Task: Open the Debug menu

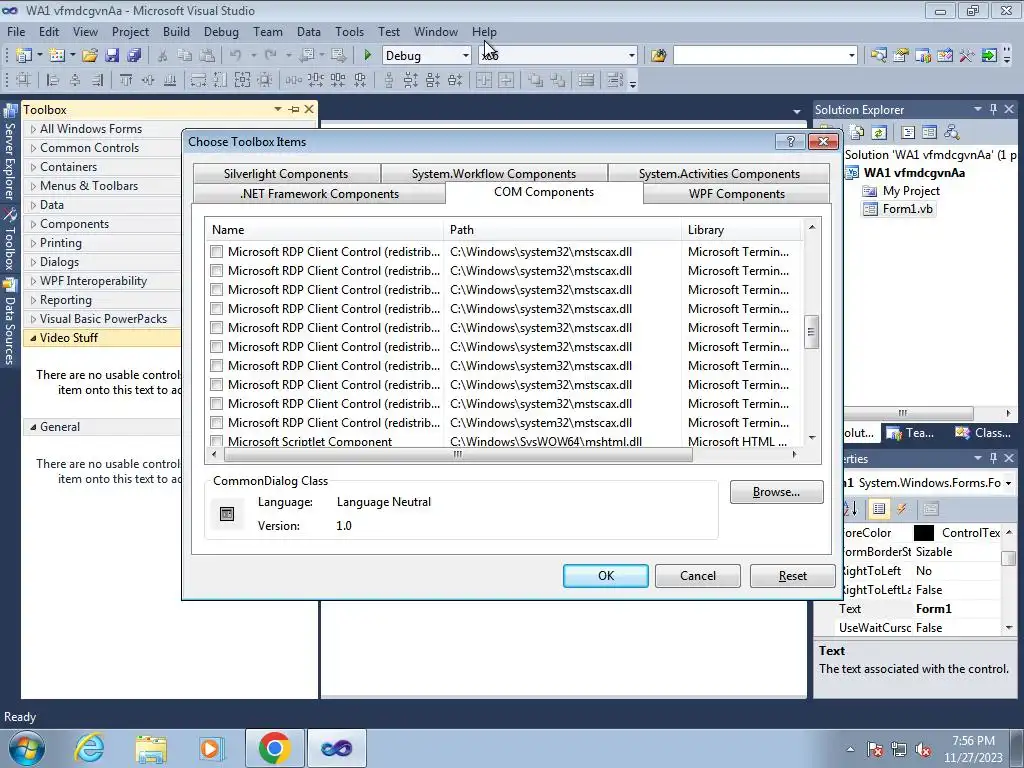Action: point(221,31)
